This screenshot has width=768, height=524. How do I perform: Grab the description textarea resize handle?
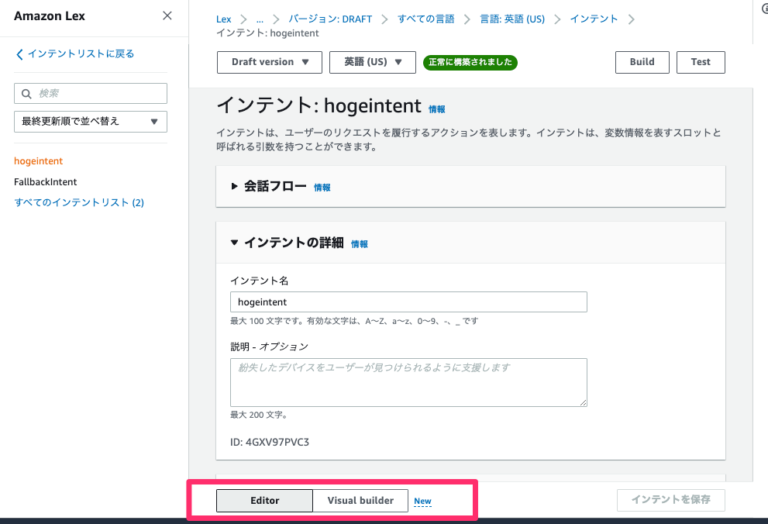pos(583,403)
